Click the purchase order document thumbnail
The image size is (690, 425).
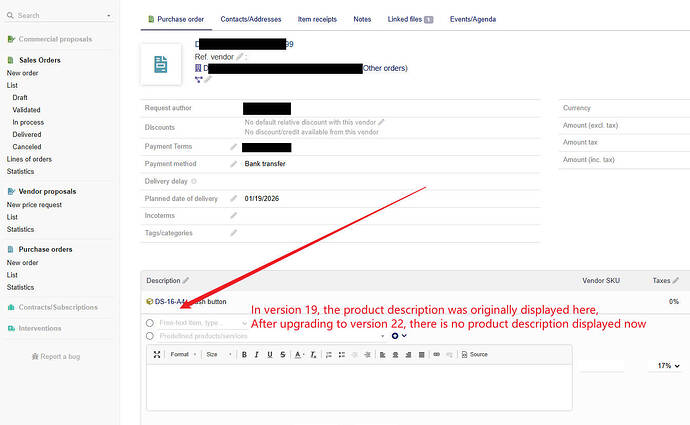161,64
